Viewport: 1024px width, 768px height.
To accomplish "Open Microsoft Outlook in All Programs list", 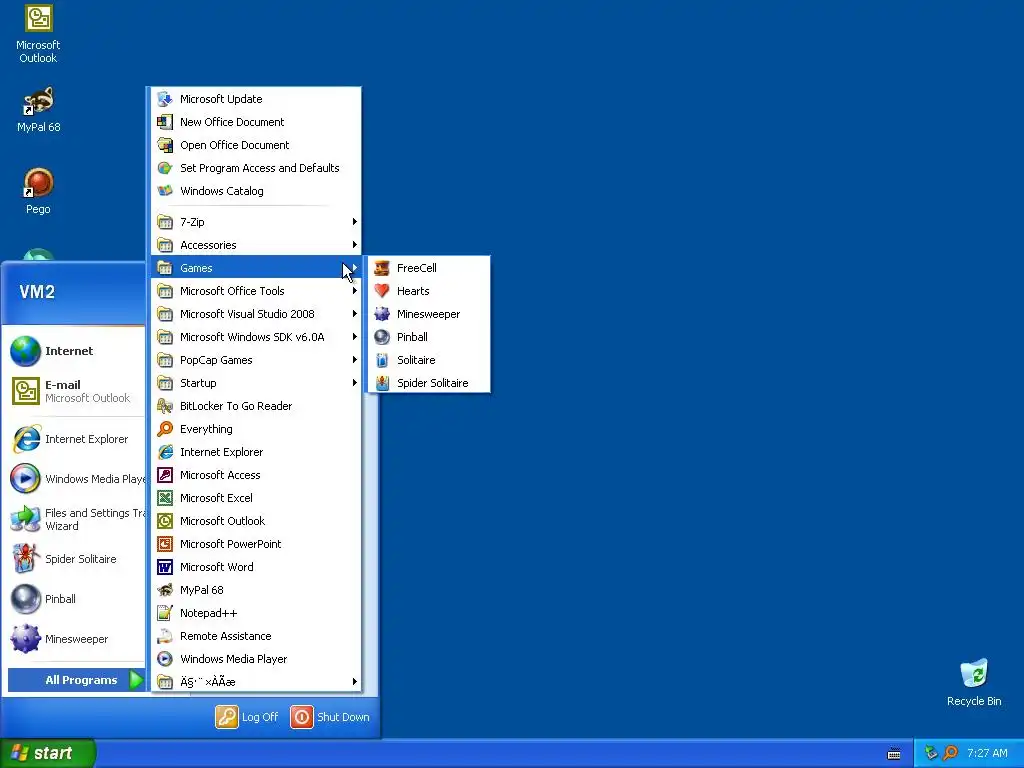I will tap(256, 520).
